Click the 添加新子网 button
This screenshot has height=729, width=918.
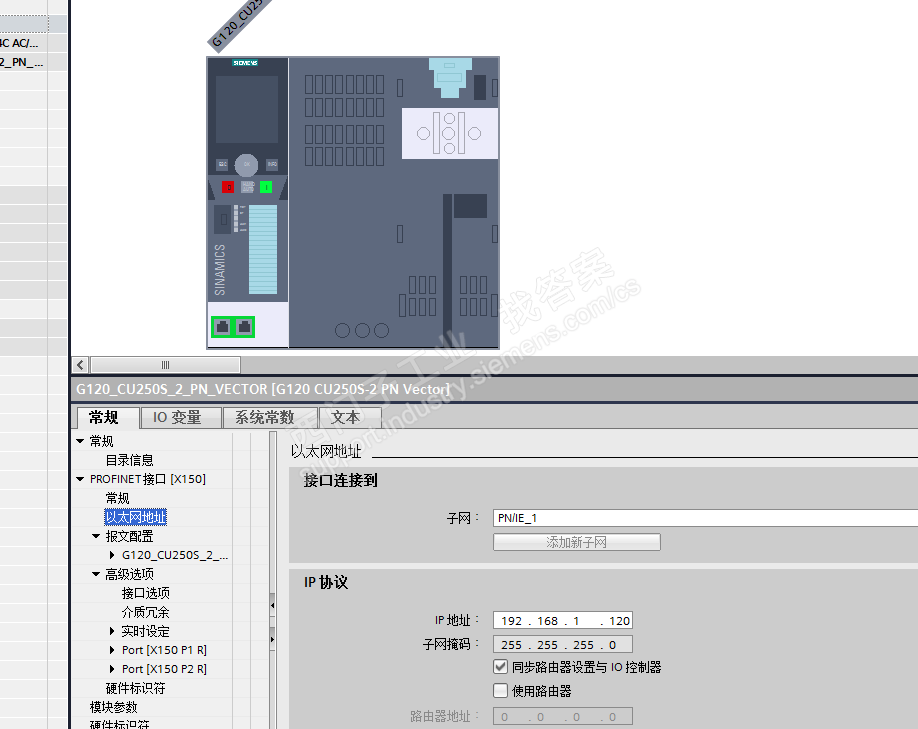(x=577, y=542)
